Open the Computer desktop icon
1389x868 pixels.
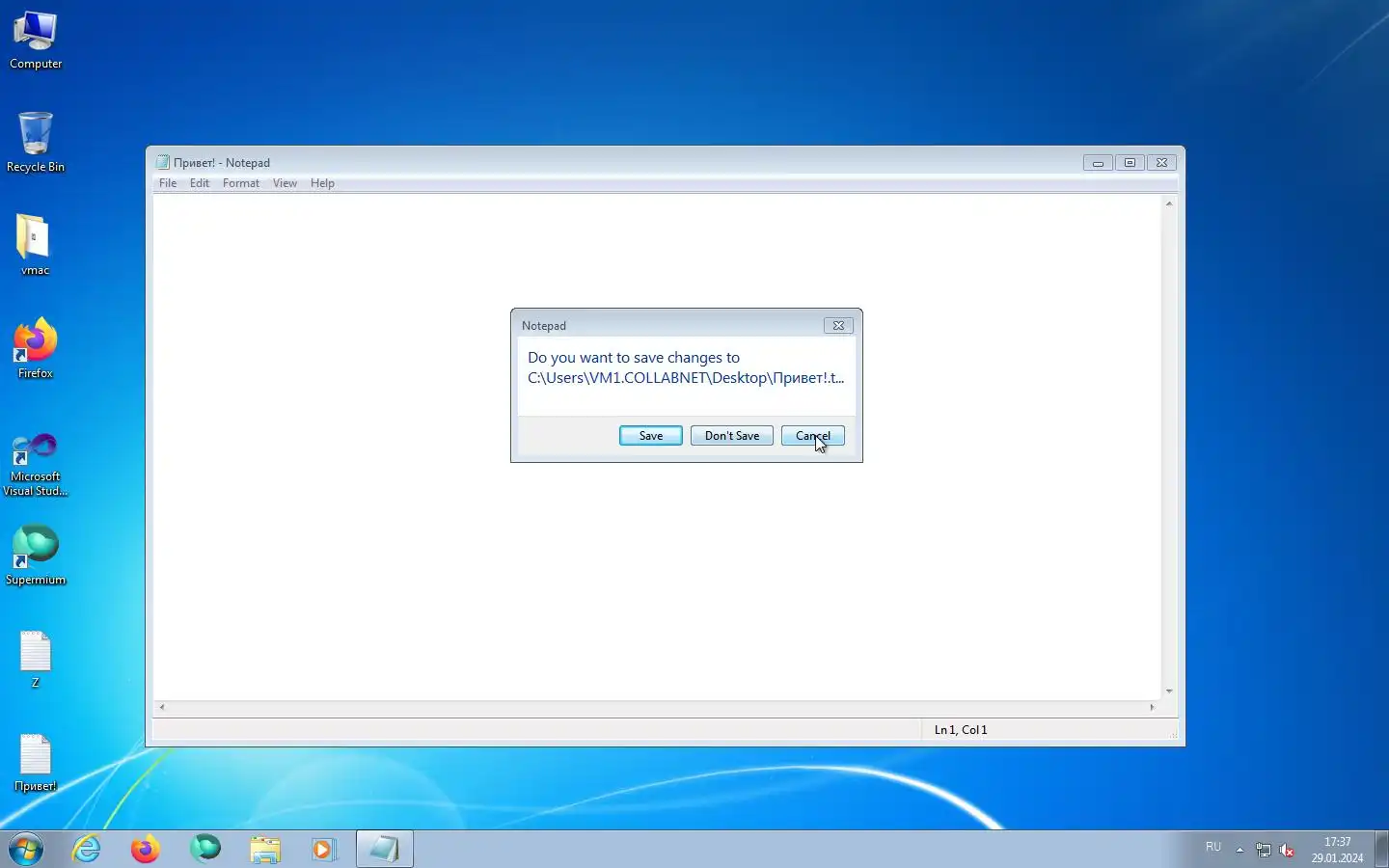(36, 41)
